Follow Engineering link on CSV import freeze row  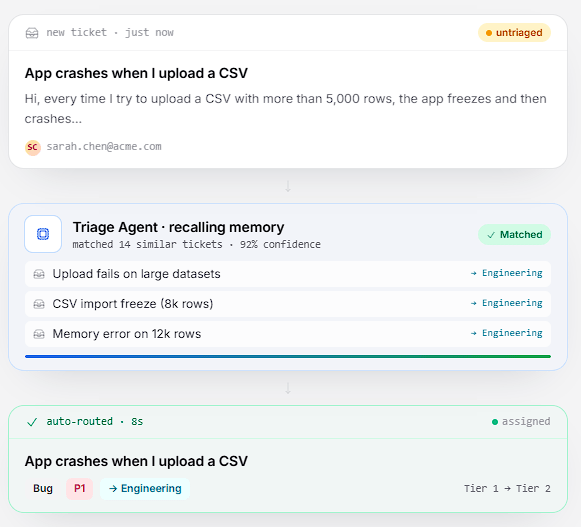[x=507, y=303]
